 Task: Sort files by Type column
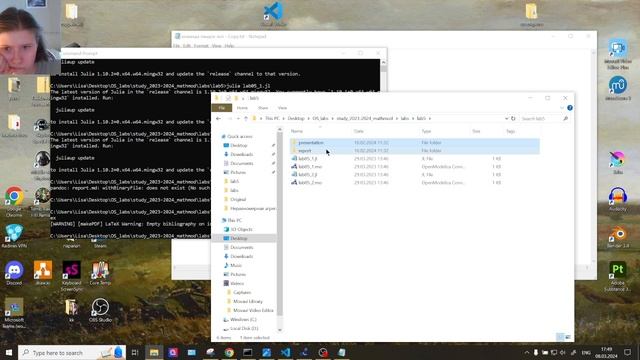click(x=426, y=131)
